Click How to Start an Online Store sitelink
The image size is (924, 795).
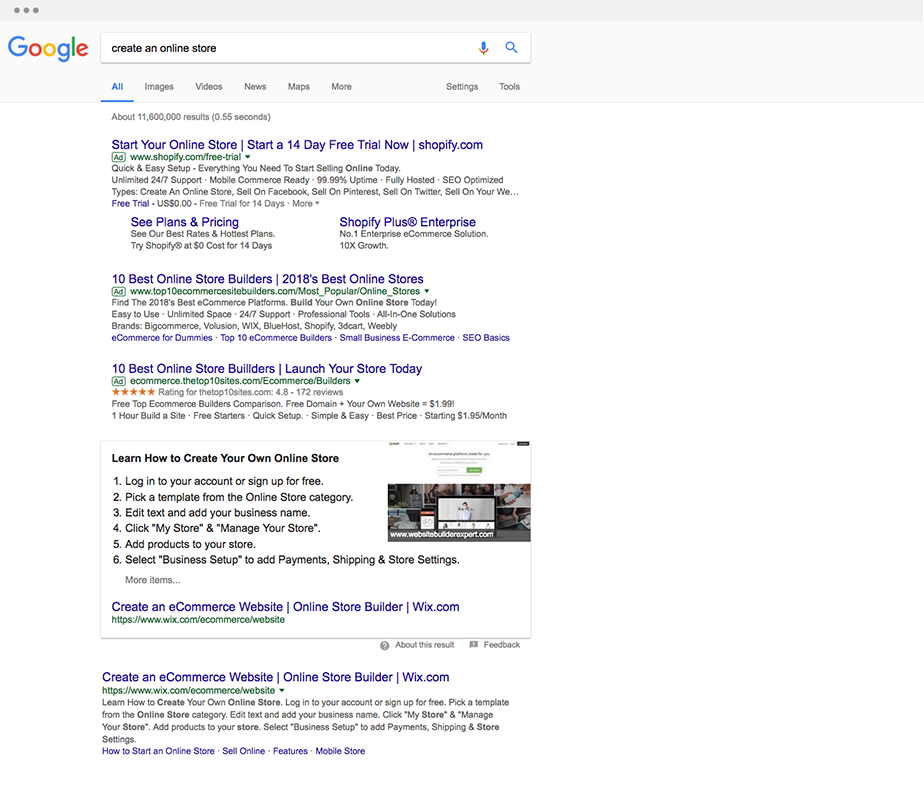pos(158,751)
